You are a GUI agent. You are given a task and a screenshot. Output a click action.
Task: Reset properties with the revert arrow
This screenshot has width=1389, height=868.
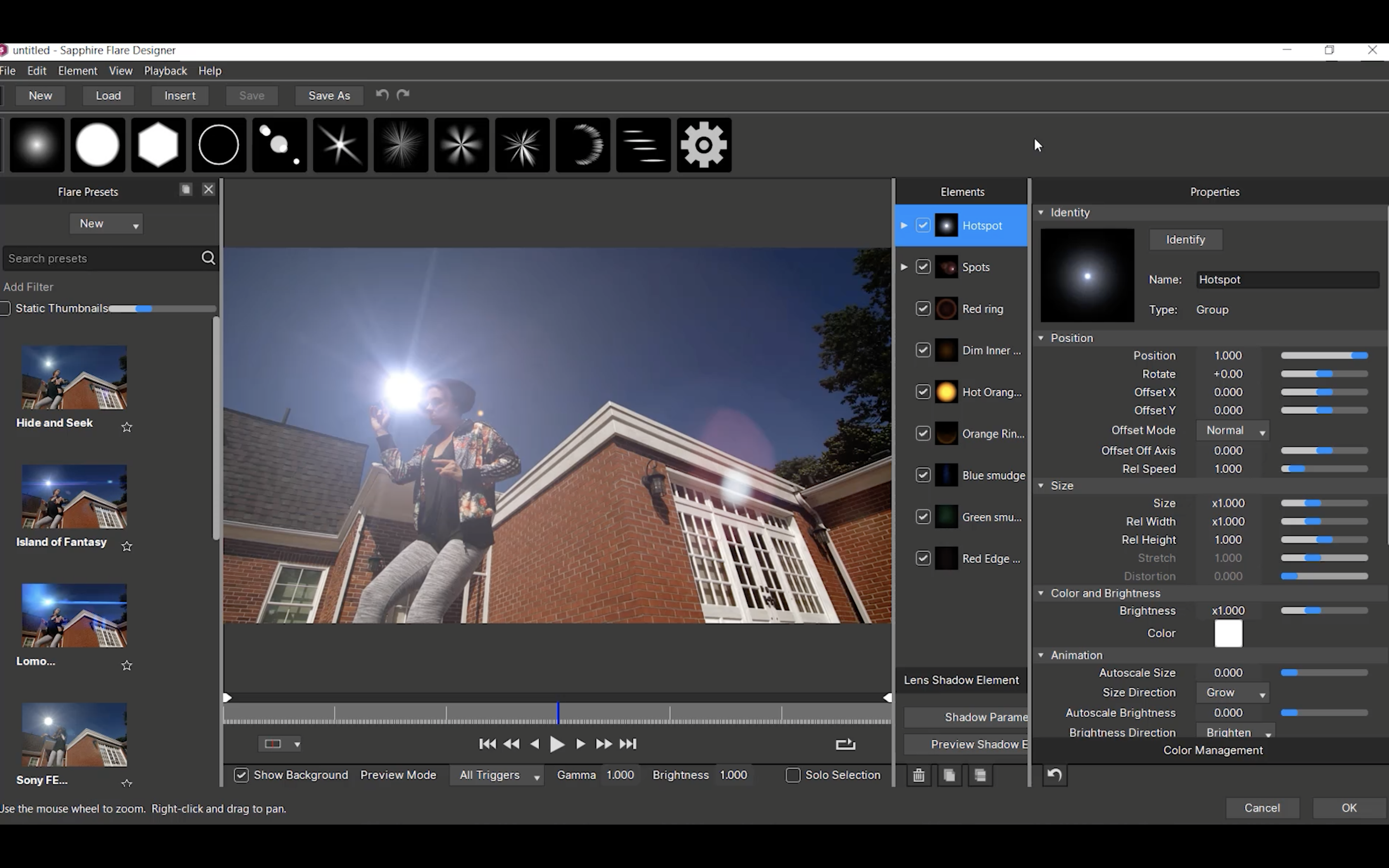(x=1055, y=775)
